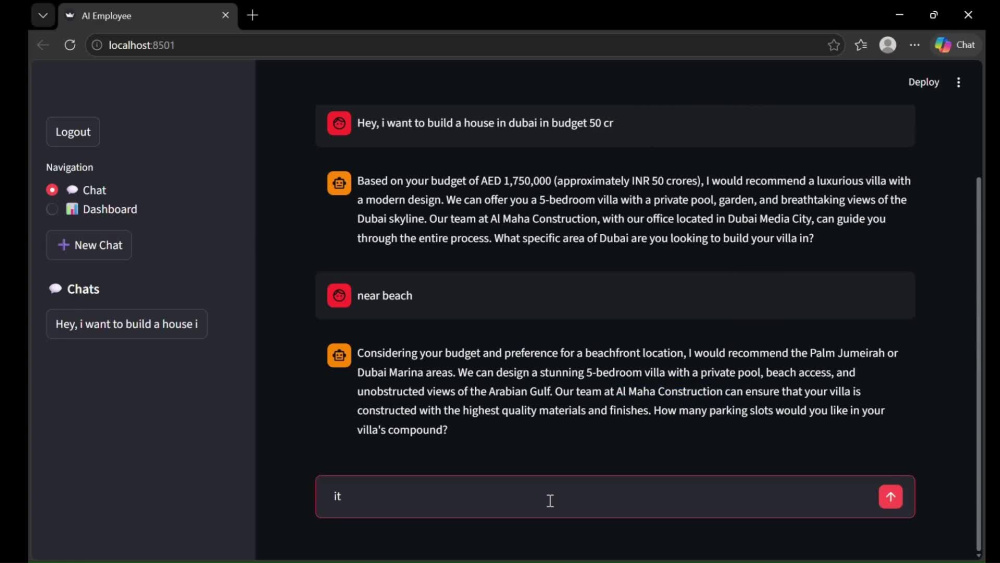Click the crown favicon on AI Employee tab
The image size is (1000, 563).
[70, 15]
